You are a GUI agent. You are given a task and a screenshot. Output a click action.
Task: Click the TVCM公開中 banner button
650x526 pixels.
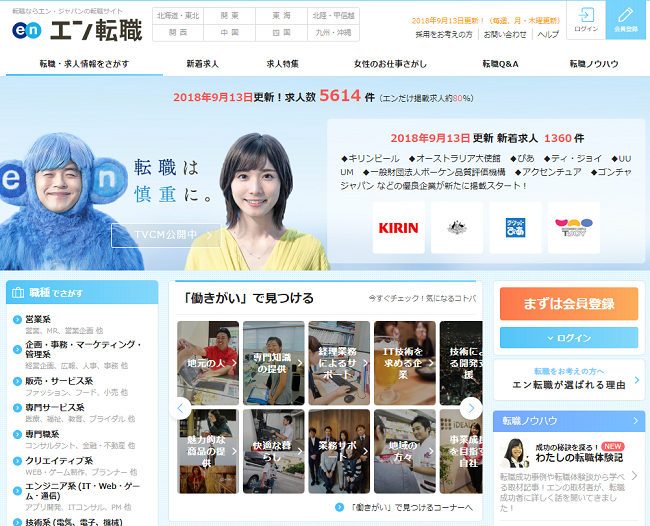pyautogui.click(x=166, y=235)
